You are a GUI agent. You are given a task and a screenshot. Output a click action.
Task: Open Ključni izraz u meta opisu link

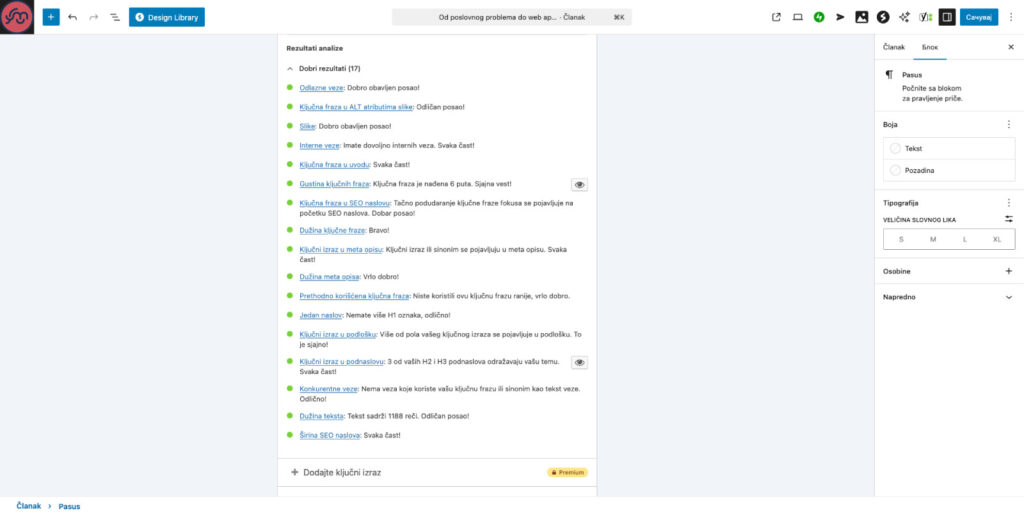tap(341, 249)
